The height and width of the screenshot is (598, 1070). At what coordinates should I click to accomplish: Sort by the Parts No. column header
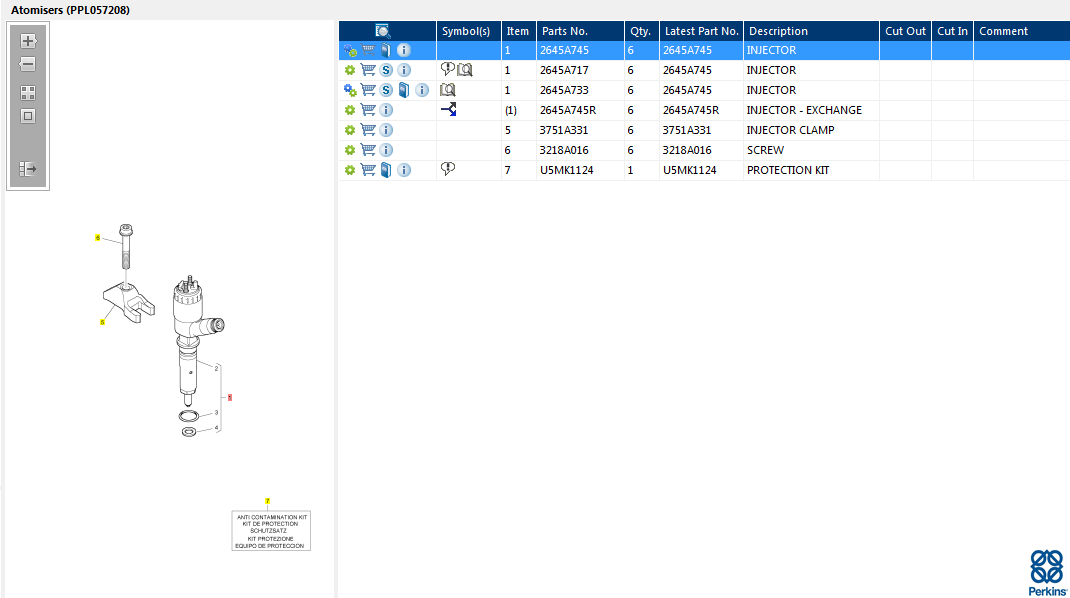(x=580, y=31)
